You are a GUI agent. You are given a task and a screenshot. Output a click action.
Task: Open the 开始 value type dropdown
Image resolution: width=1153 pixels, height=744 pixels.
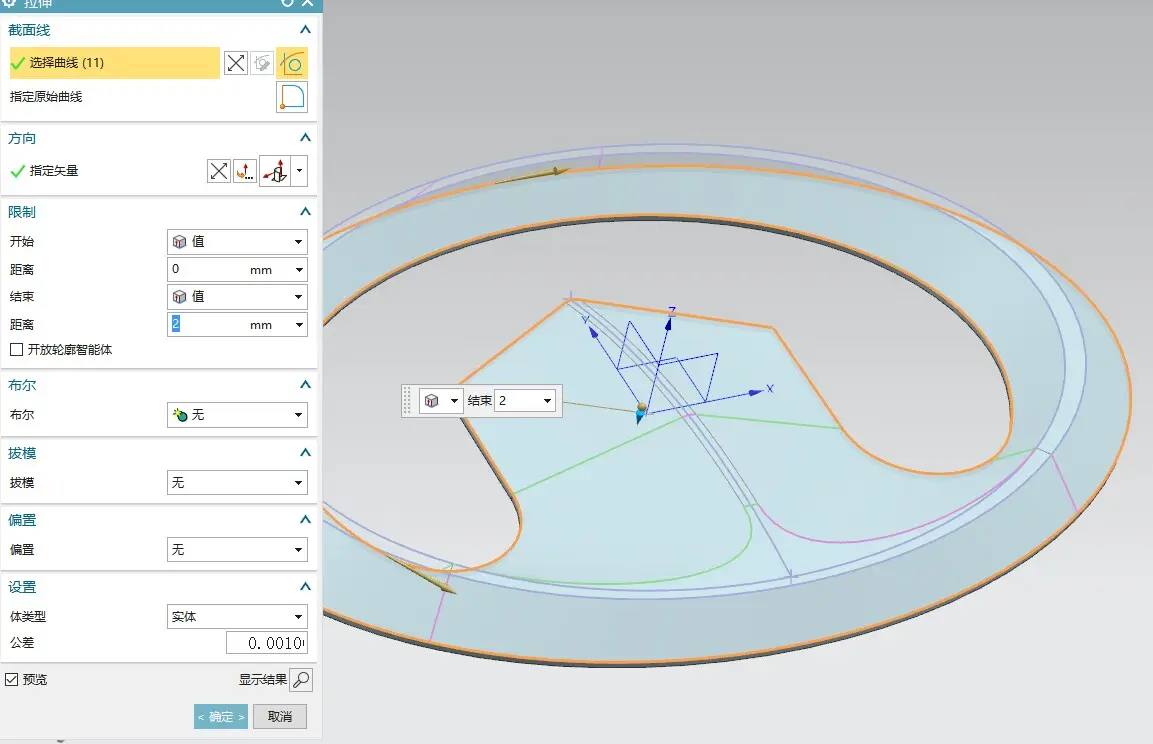coord(237,242)
